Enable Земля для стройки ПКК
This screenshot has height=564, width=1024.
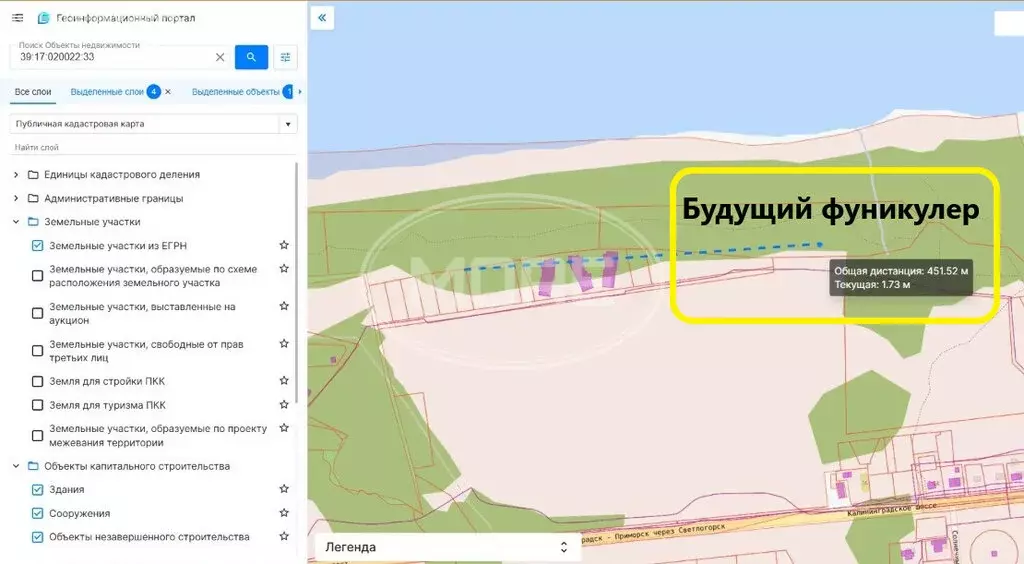pyautogui.click(x=38, y=381)
